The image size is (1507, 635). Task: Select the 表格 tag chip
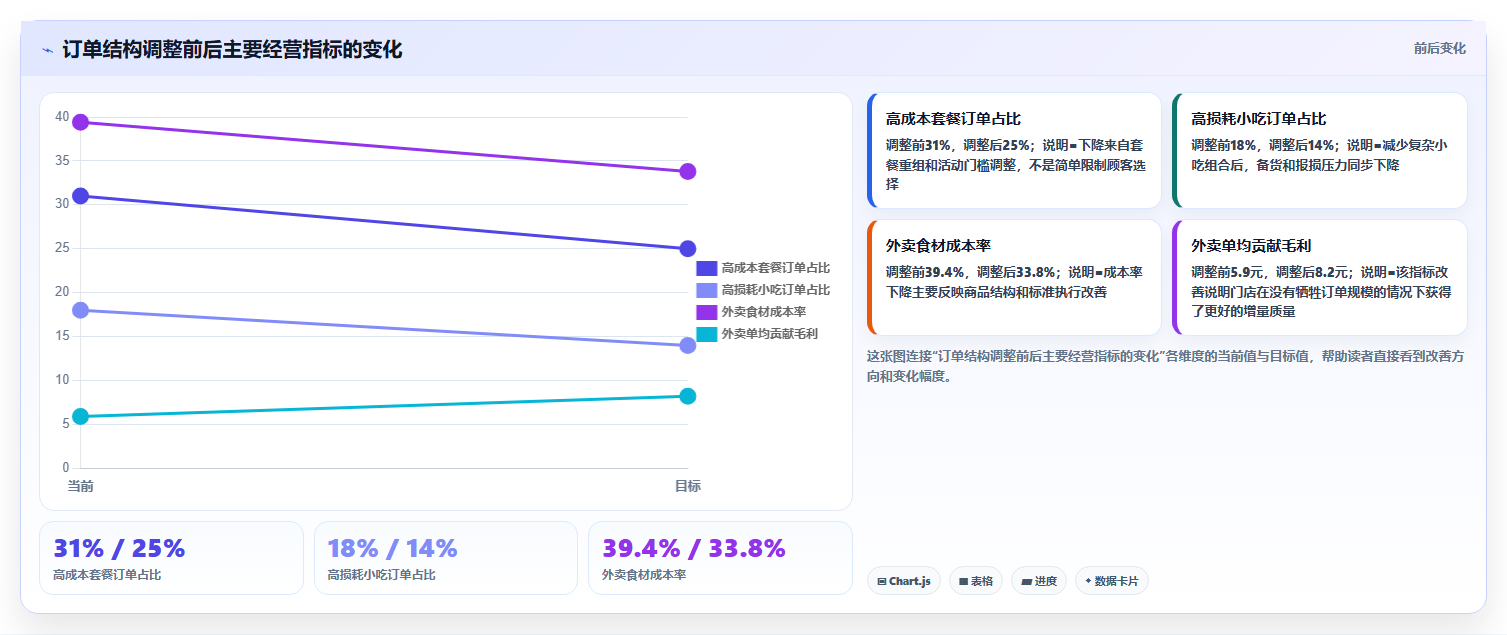[x=976, y=581]
